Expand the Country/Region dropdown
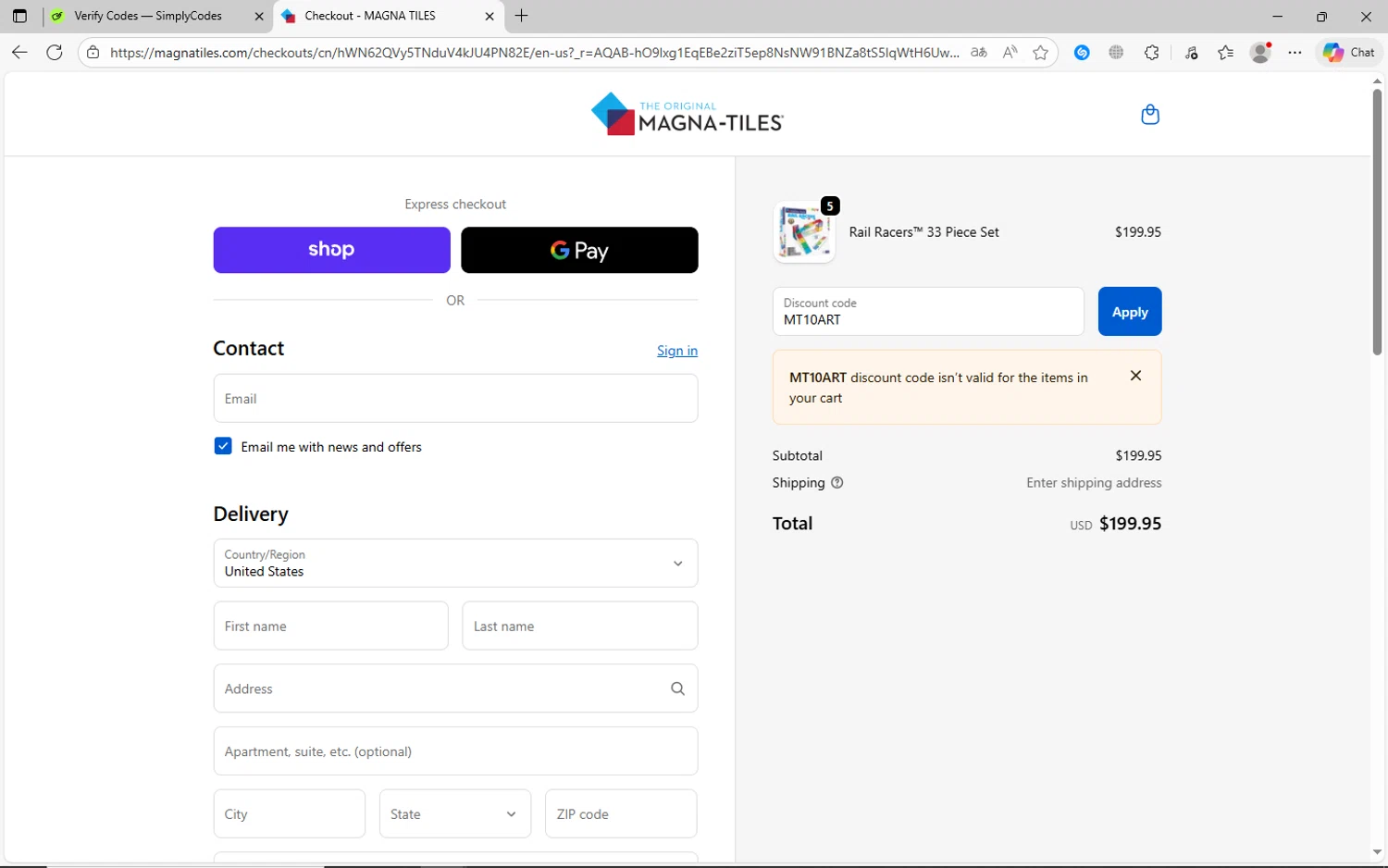Viewport: 1388px width, 868px height. coord(455,563)
